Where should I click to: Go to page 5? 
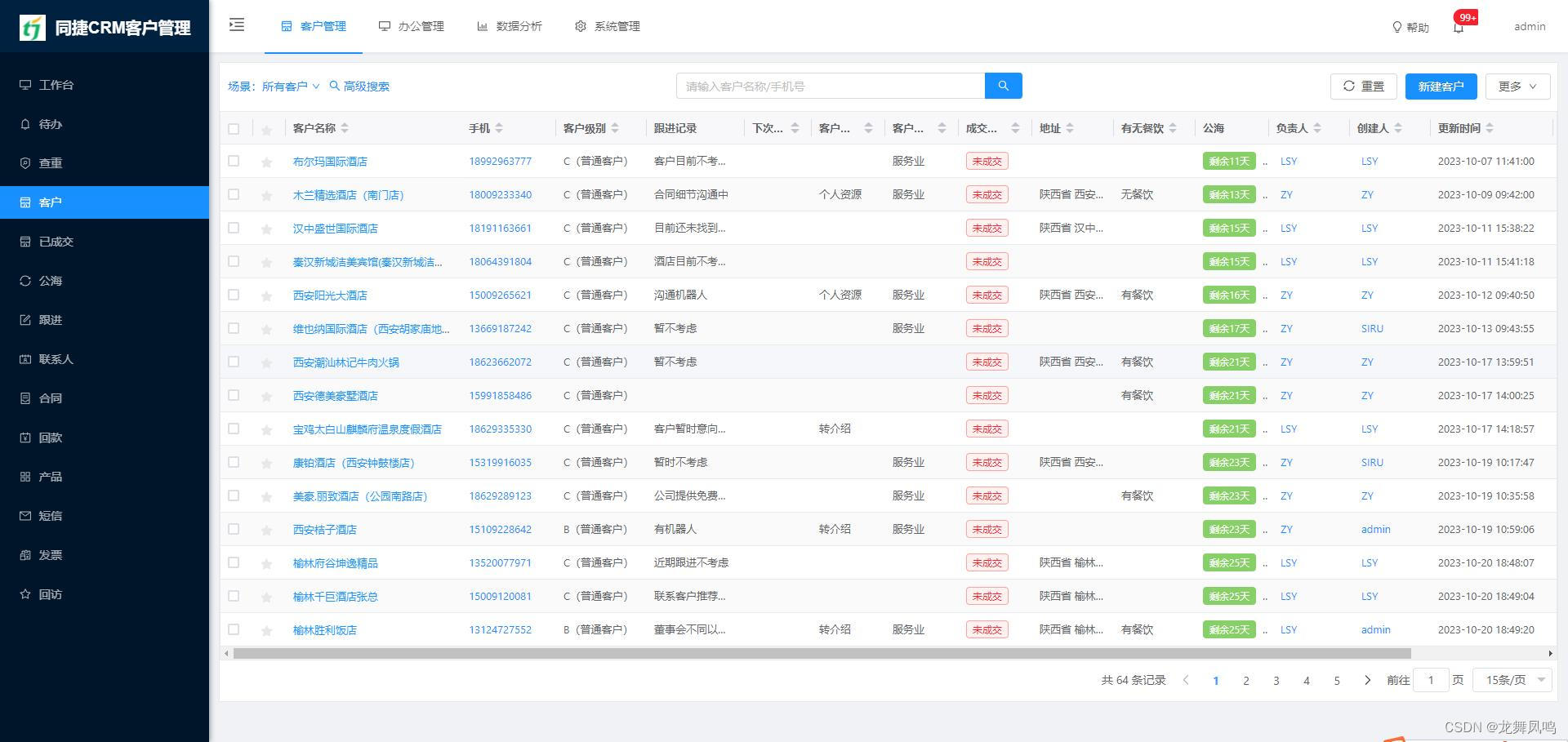click(x=1337, y=681)
